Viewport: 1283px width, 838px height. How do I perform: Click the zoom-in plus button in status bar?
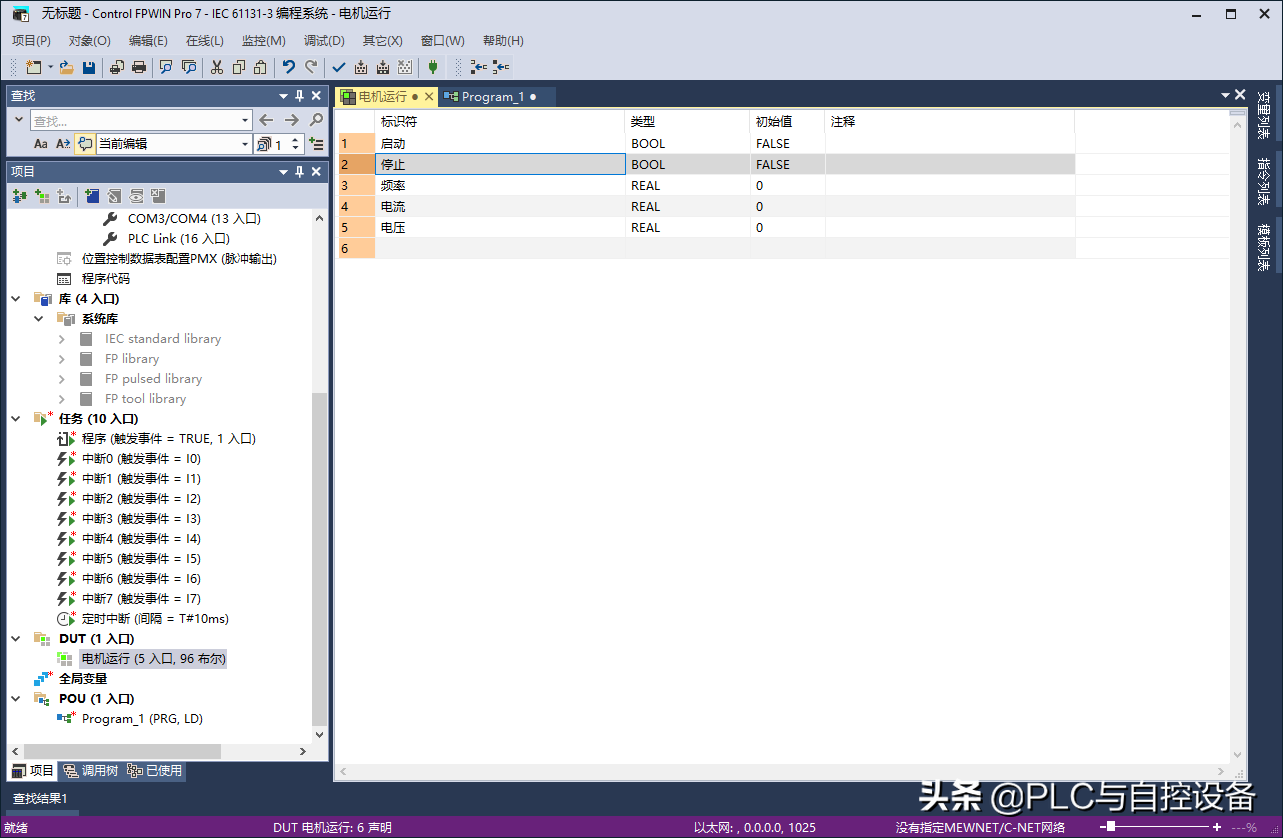(x=1217, y=827)
